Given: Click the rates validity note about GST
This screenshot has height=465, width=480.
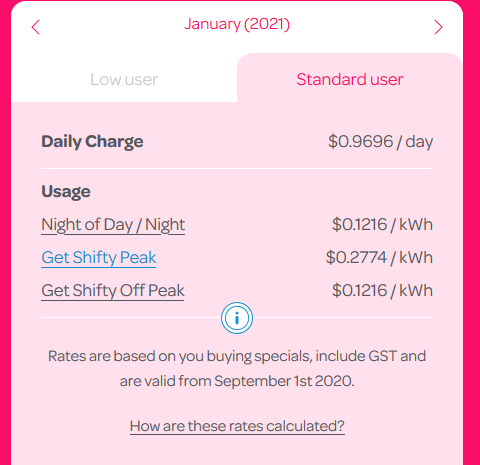Looking at the screenshot, I should click(237, 368).
